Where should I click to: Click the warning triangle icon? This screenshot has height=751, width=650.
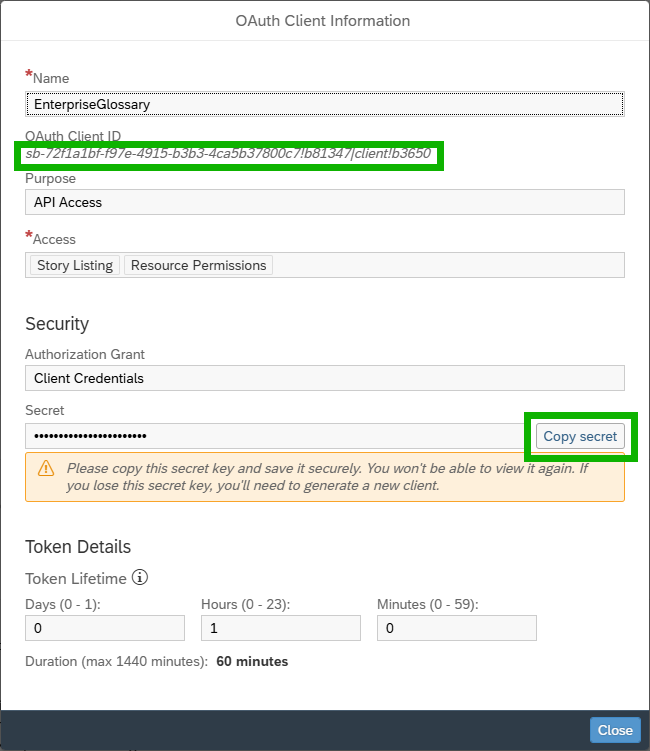point(46,468)
